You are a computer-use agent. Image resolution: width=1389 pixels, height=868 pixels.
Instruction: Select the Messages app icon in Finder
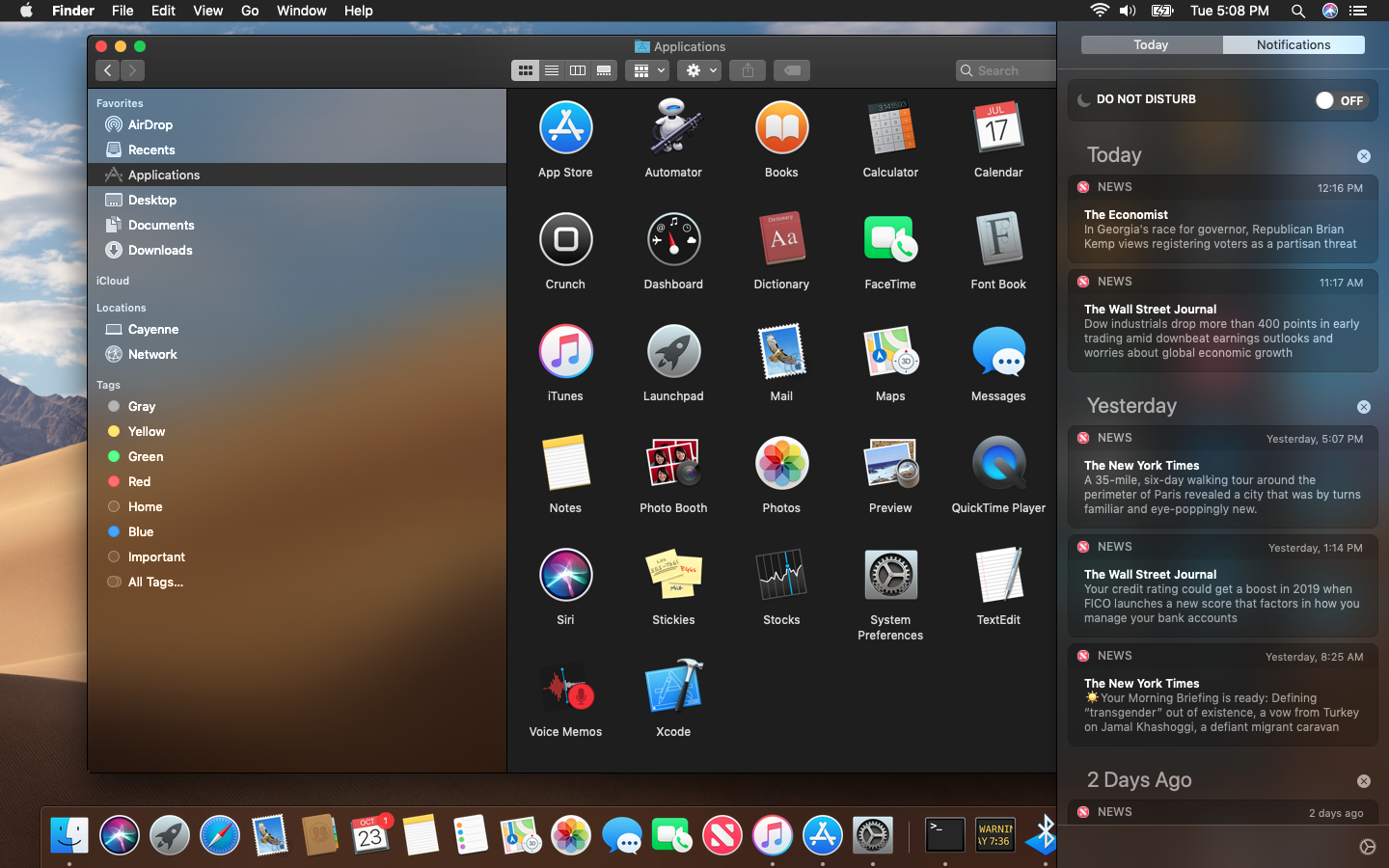(998, 352)
